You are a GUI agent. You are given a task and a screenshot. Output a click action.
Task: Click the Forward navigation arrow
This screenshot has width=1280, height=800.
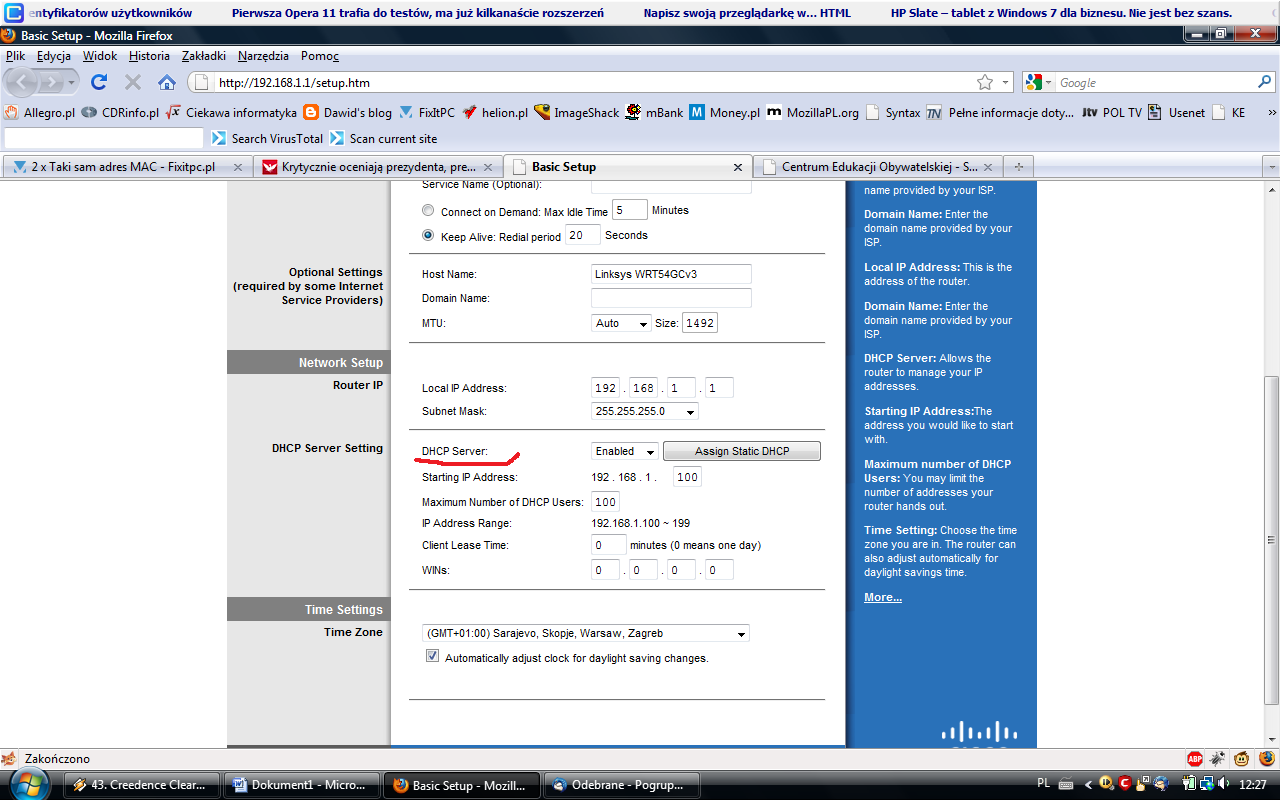54,82
